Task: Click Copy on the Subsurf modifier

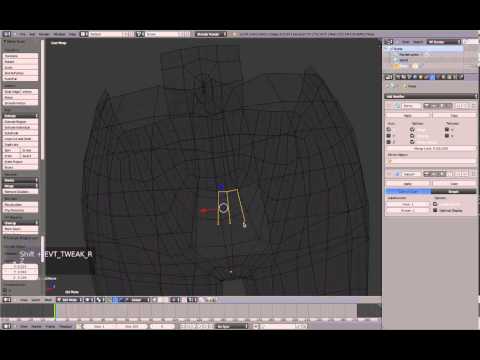Action: (454, 184)
